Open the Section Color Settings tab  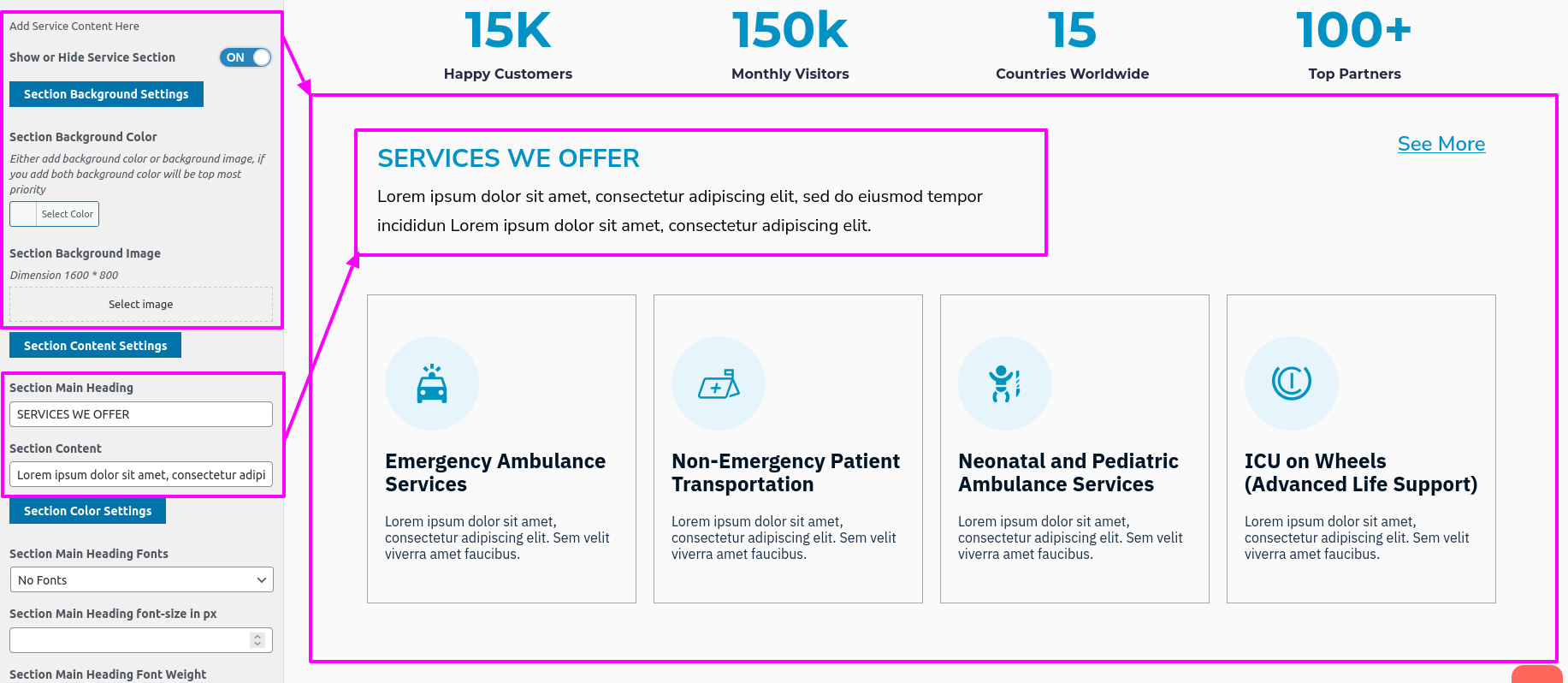tap(87, 511)
